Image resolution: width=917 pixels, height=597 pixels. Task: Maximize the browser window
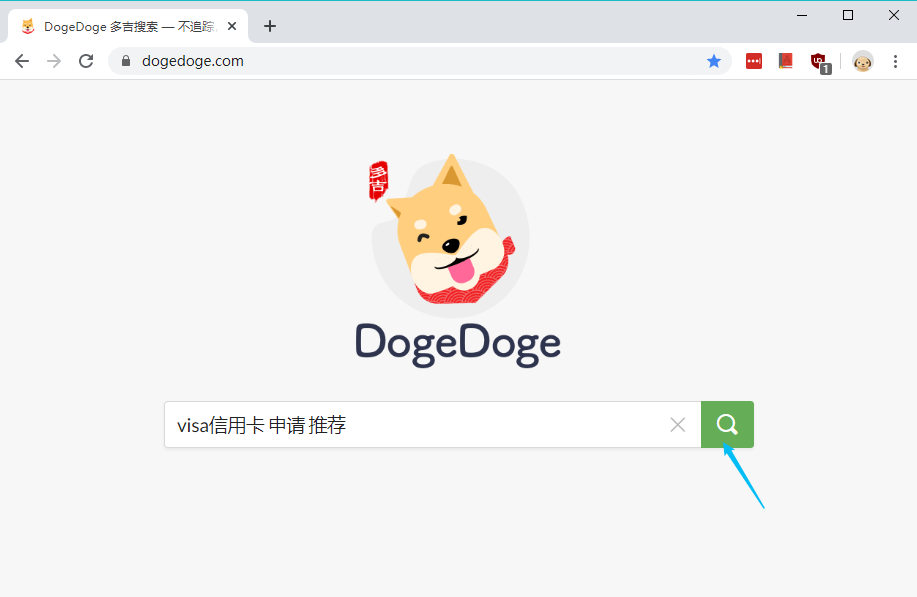848,15
